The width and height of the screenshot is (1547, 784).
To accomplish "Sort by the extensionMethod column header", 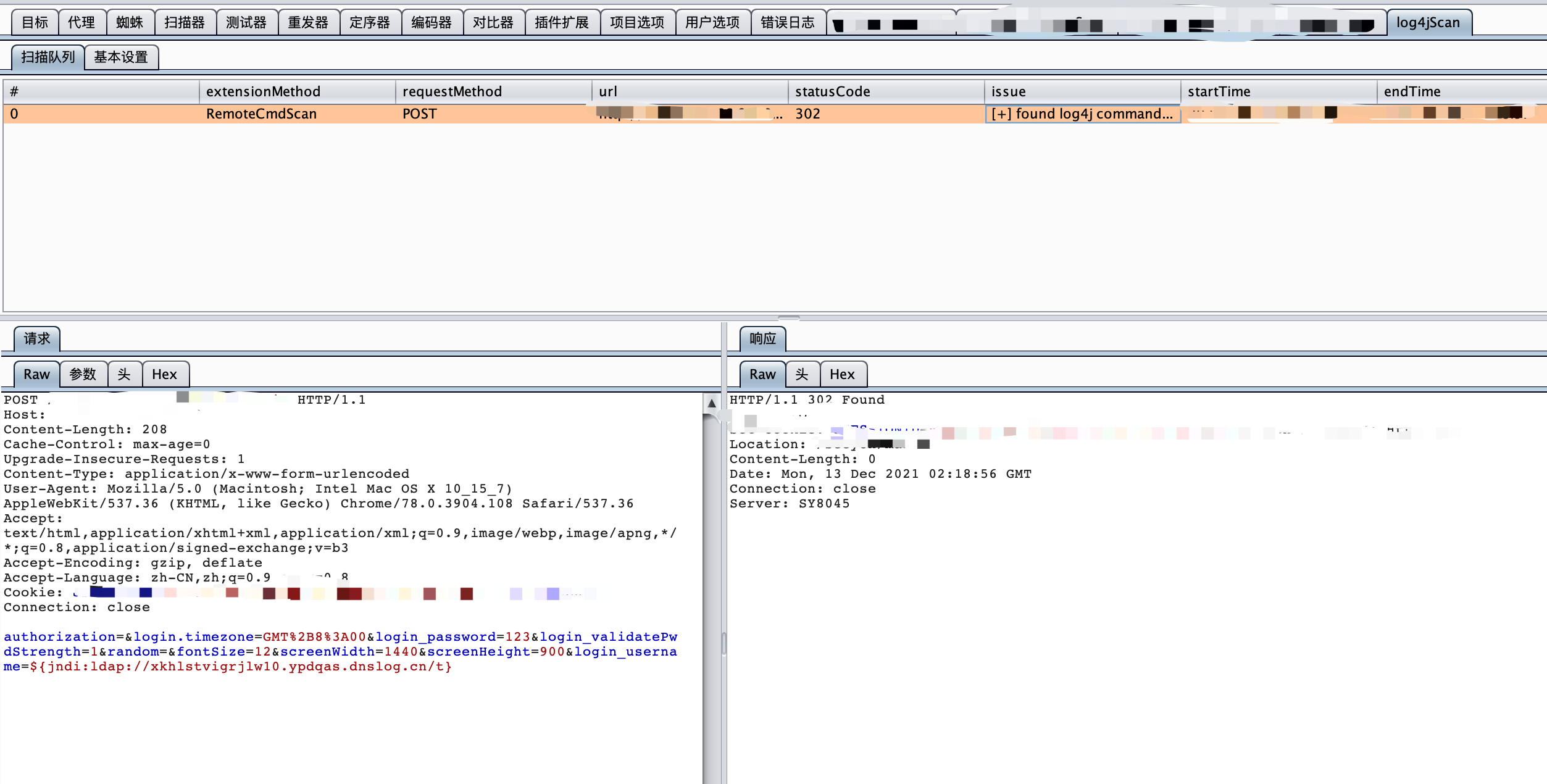I will click(x=263, y=92).
